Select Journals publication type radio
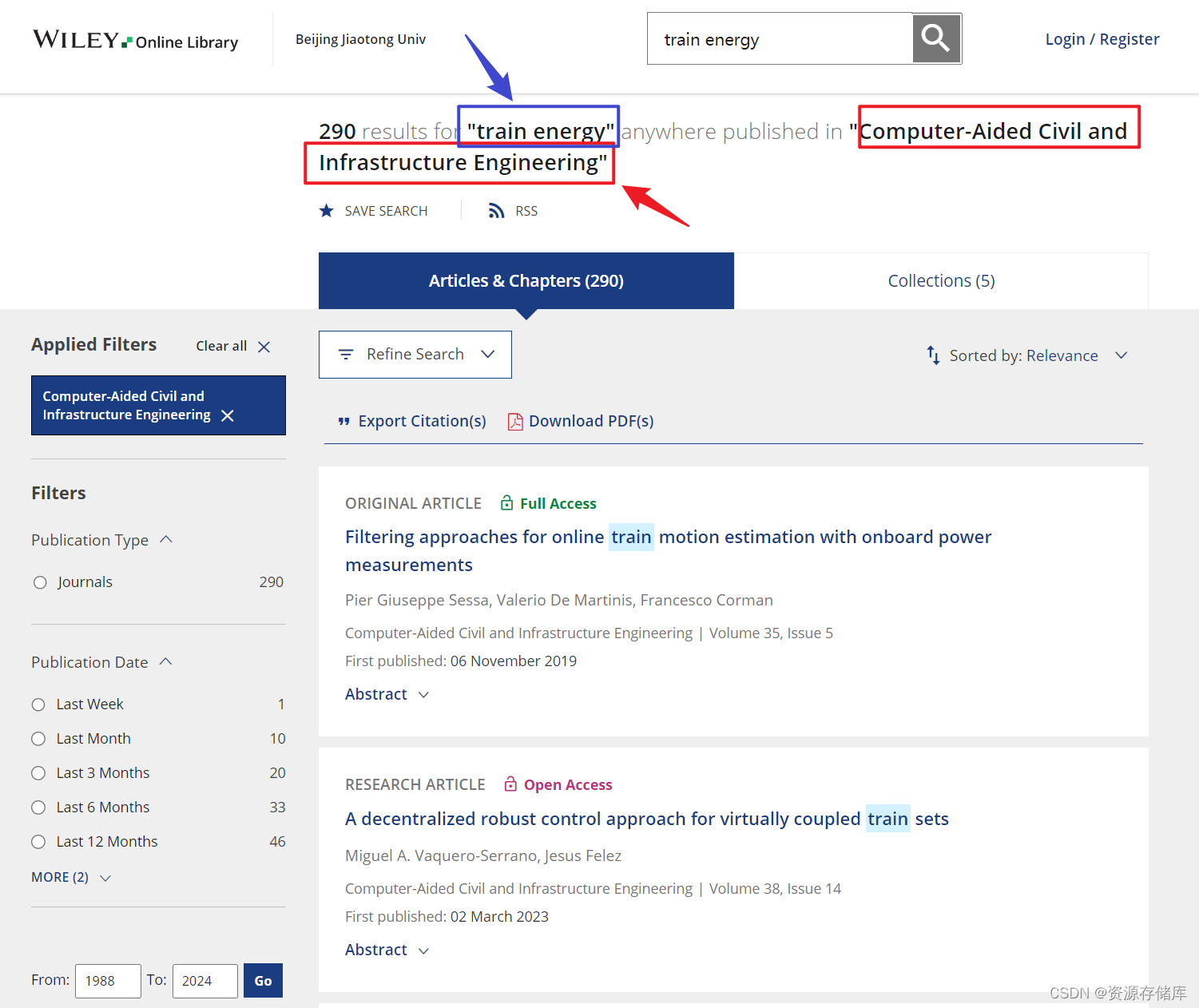 coord(40,582)
